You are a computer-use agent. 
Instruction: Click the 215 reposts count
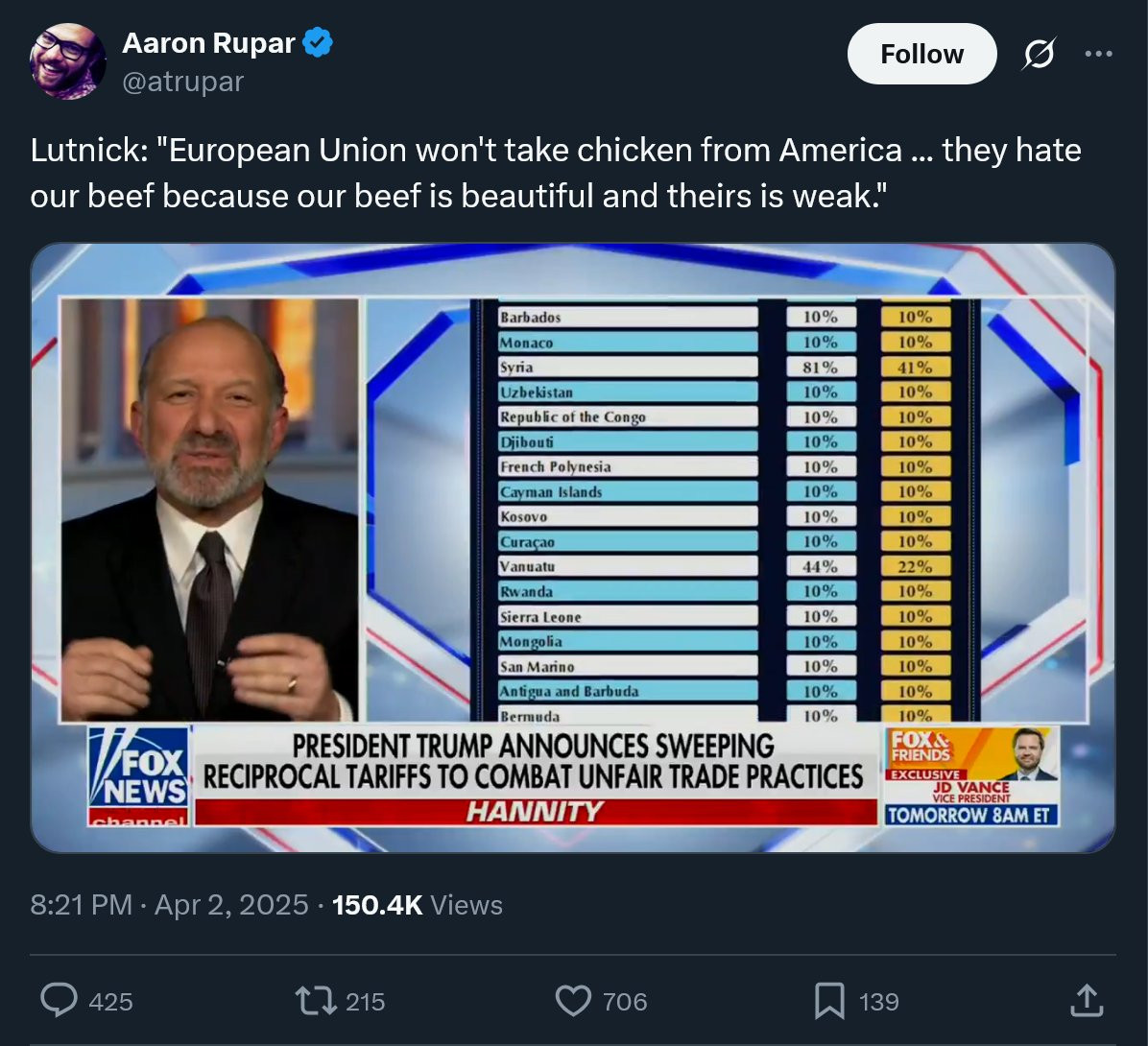(x=365, y=1002)
